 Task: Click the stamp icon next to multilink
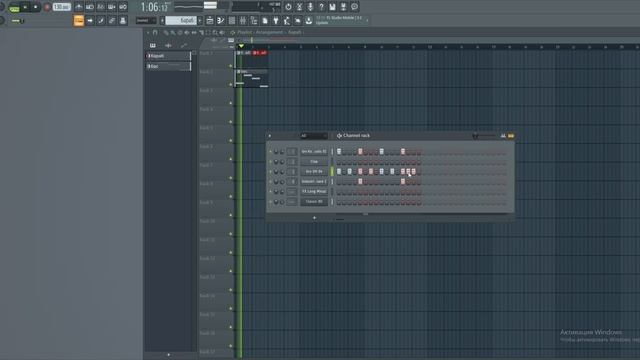pyautogui.click(x=123, y=20)
